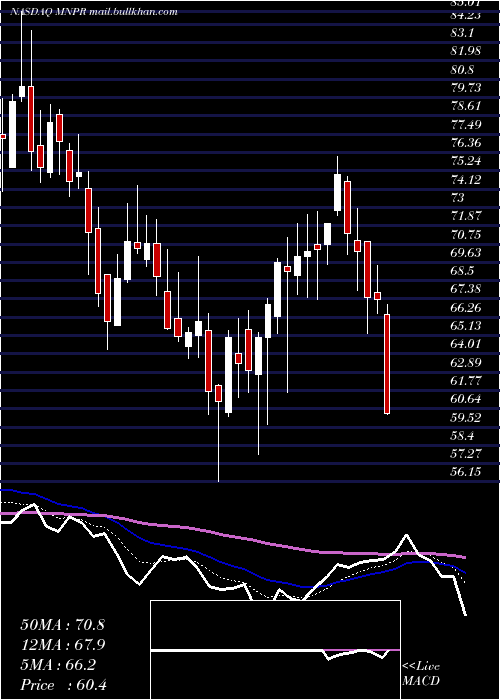
Task: Click the 56.15 price label
Action: [x=466, y=472]
